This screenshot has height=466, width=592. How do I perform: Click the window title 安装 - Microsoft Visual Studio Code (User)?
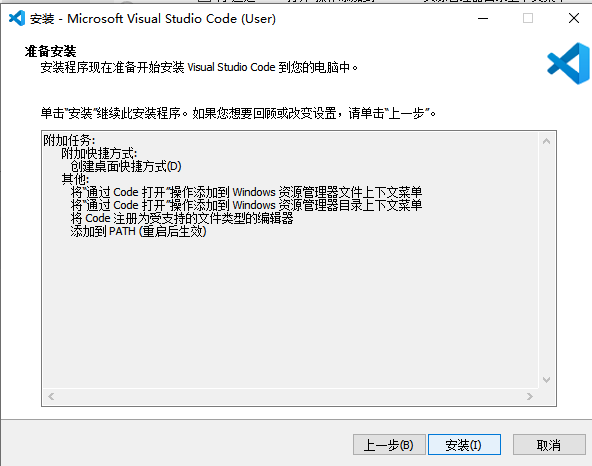[x=153, y=19]
